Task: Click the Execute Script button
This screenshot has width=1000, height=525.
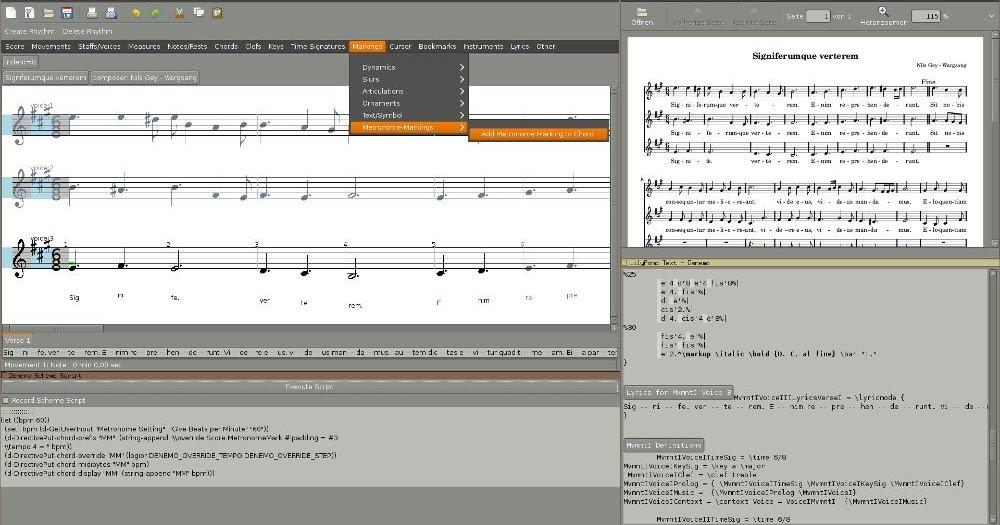Action: click(x=309, y=387)
